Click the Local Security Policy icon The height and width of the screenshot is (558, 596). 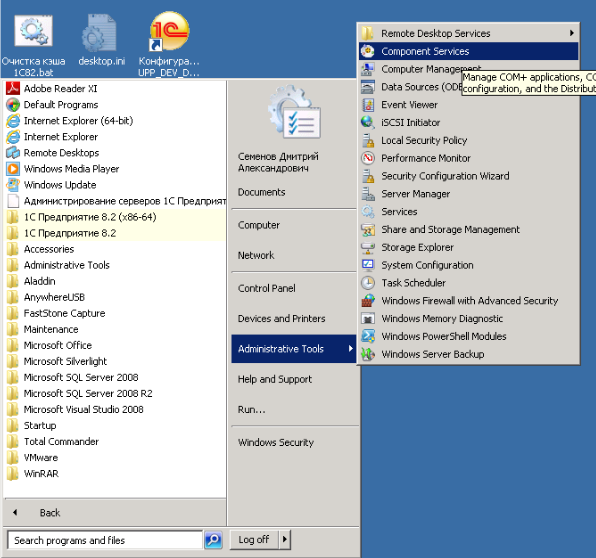[368, 140]
